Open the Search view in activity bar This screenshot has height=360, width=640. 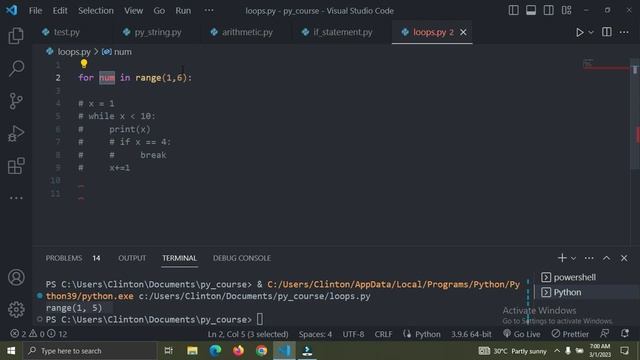point(16,68)
